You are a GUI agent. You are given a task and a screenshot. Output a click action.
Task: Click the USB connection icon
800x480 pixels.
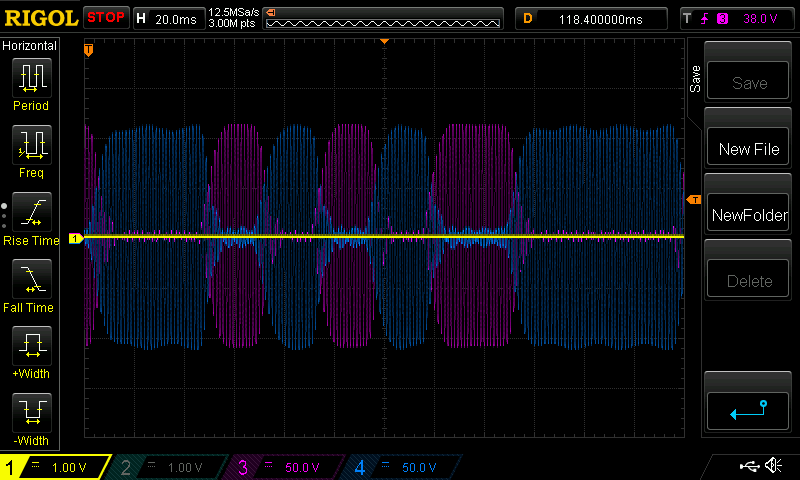click(749, 466)
